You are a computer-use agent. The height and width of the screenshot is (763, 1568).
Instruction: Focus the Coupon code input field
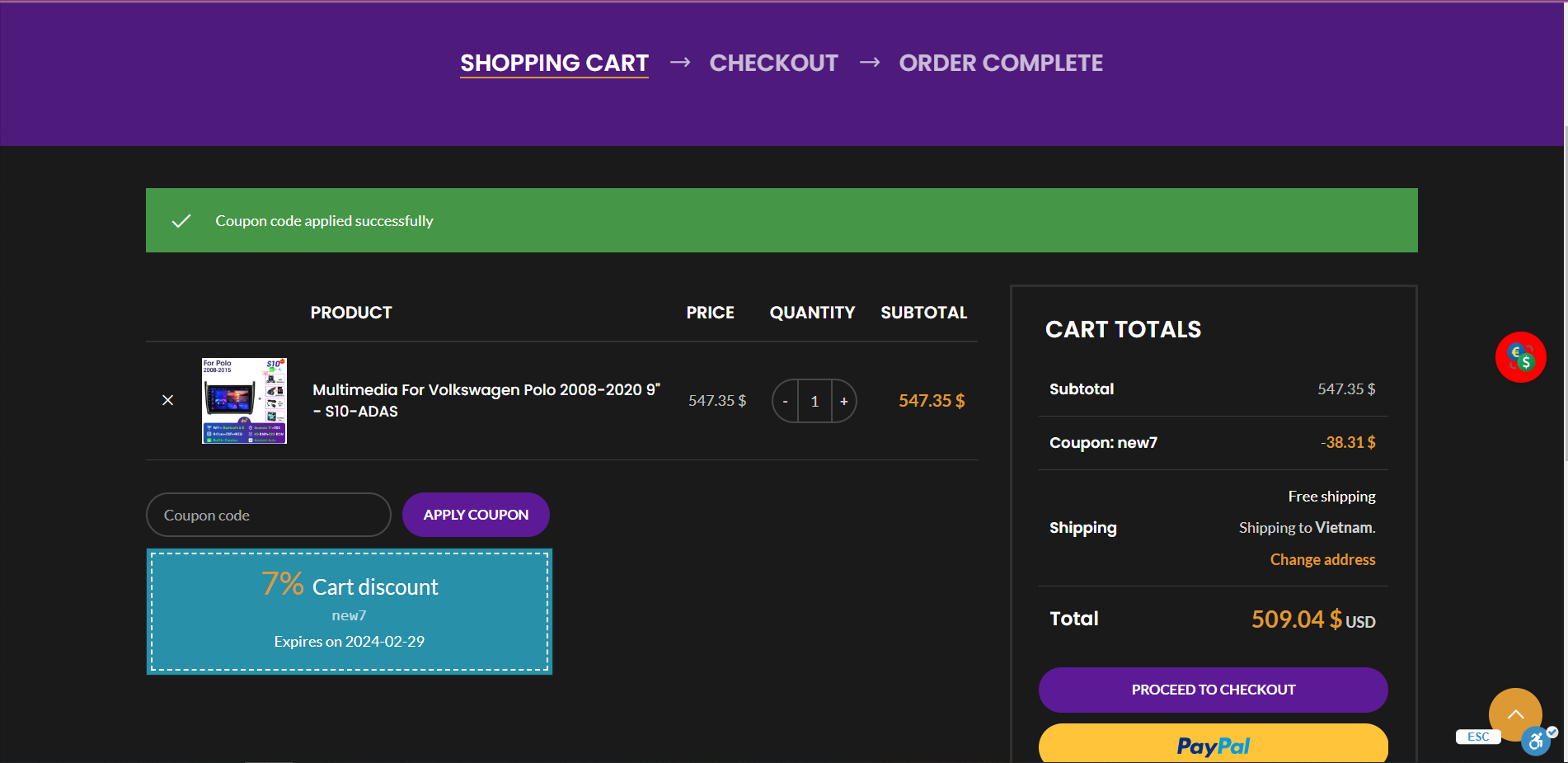[x=269, y=515]
